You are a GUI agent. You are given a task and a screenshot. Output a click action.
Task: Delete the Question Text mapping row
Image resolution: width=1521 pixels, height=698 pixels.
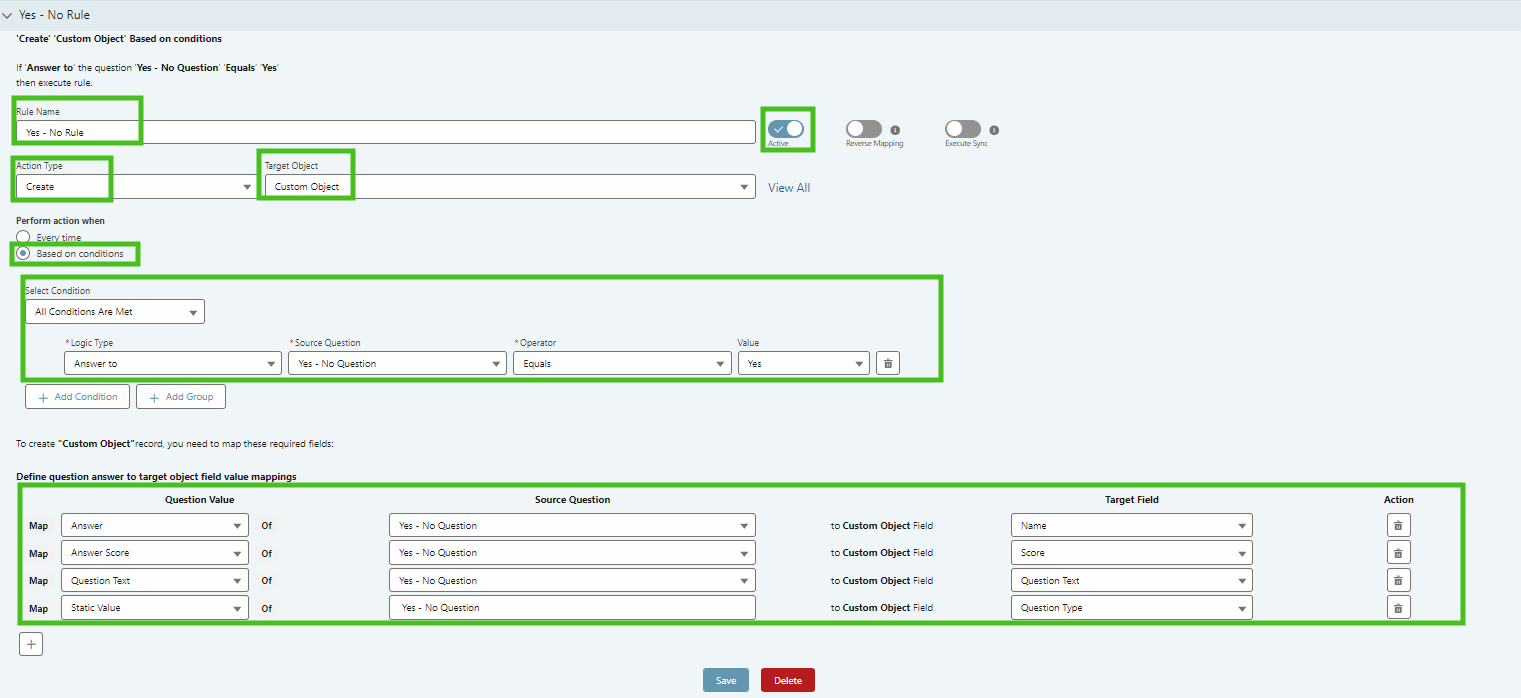tap(1398, 581)
